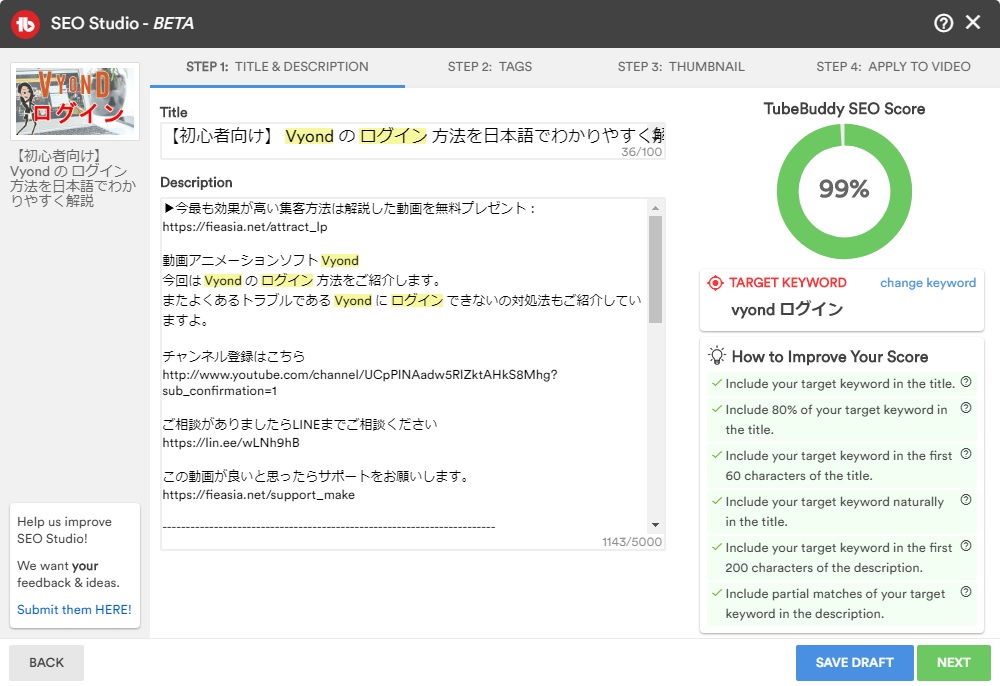
Task: Switch to Step 3: Thumbnail tab
Action: (x=680, y=67)
